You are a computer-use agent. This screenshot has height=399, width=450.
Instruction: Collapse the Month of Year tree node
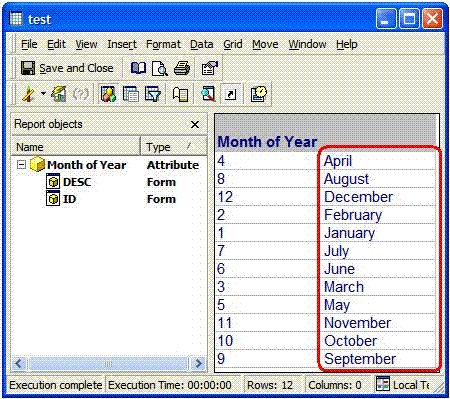(x=21, y=165)
